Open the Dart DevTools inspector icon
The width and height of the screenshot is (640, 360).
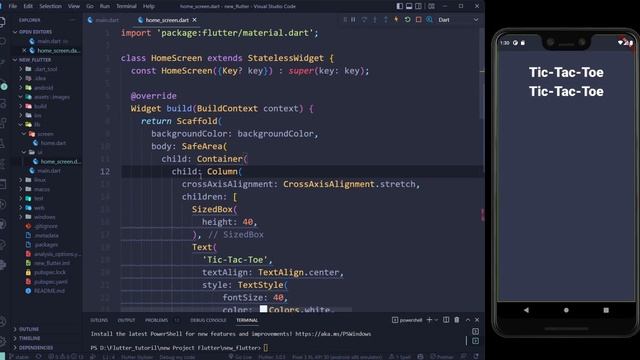[x=429, y=20]
